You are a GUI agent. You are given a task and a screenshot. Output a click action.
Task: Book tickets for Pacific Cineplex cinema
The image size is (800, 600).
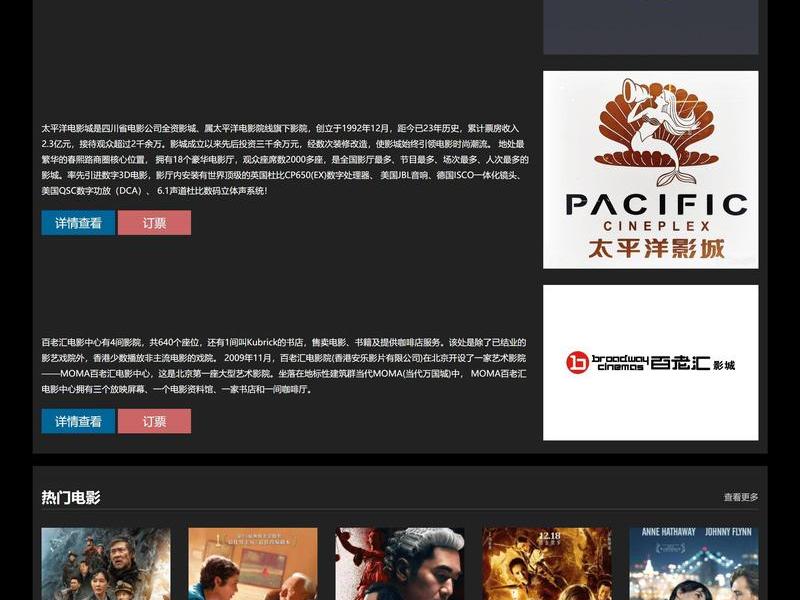click(x=155, y=223)
